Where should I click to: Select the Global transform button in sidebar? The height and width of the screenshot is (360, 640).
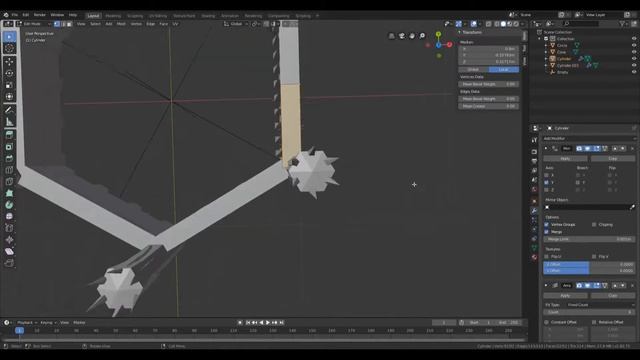(473, 69)
